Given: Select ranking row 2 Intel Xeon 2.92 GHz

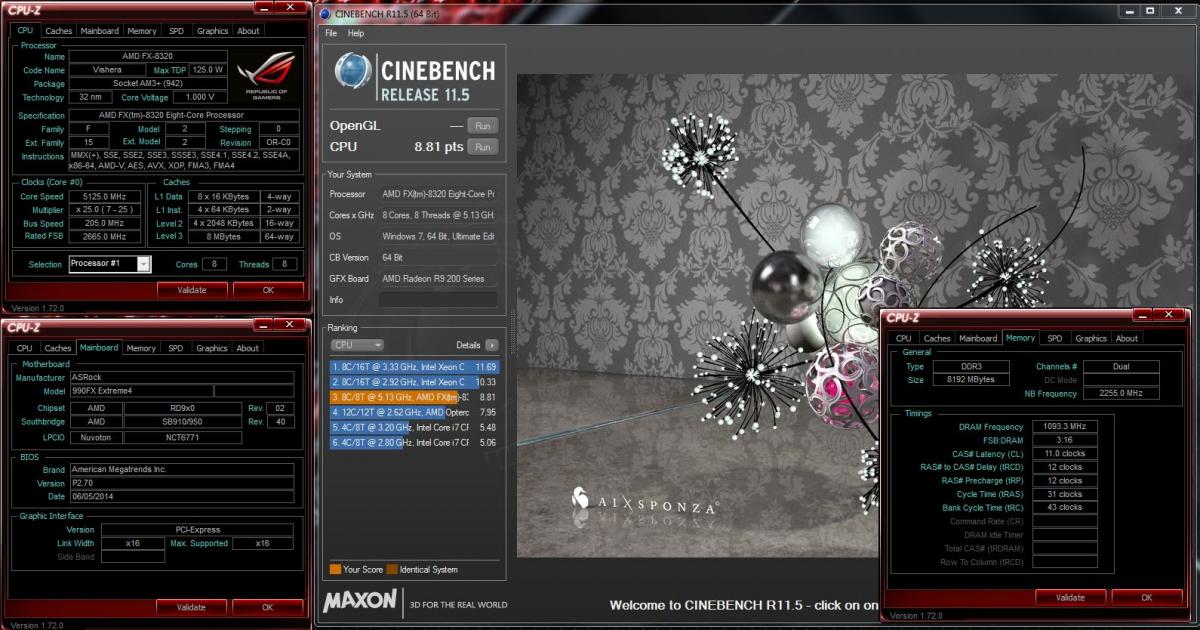Looking at the screenshot, I should (x=414, y=382).
